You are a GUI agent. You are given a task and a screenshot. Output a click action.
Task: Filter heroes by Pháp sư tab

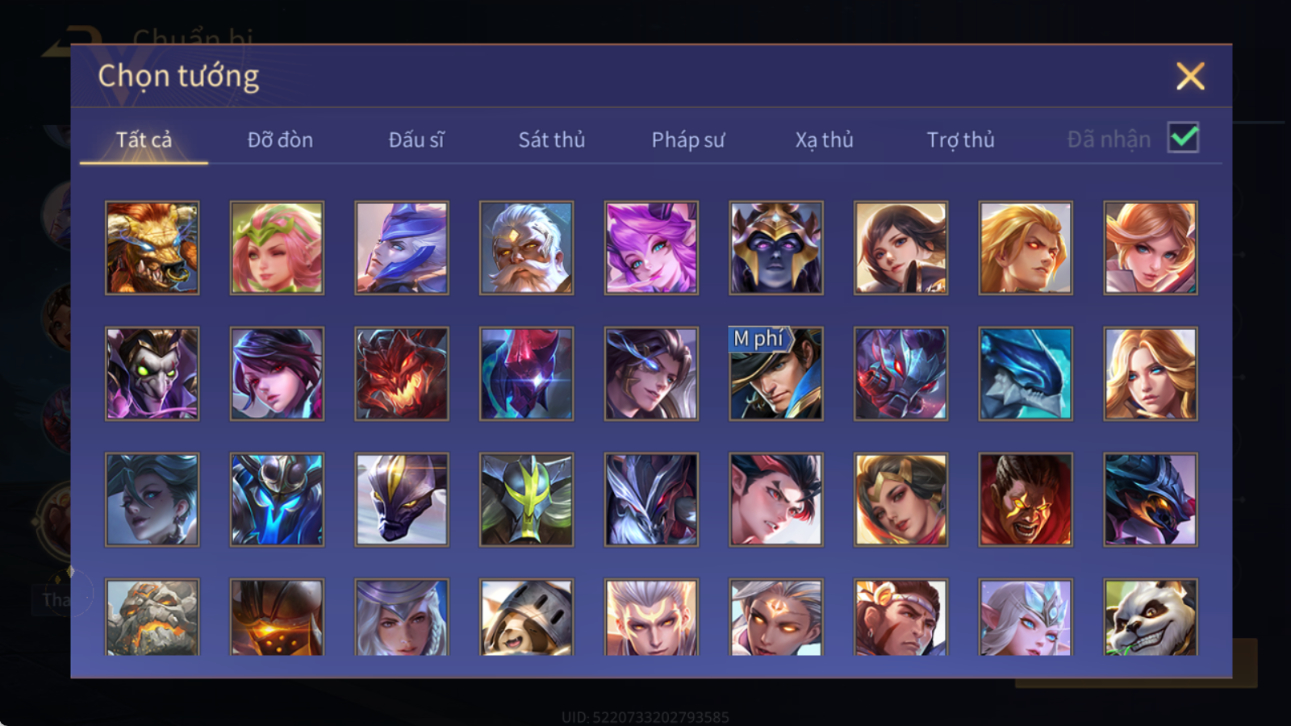[x=688, y=140]
